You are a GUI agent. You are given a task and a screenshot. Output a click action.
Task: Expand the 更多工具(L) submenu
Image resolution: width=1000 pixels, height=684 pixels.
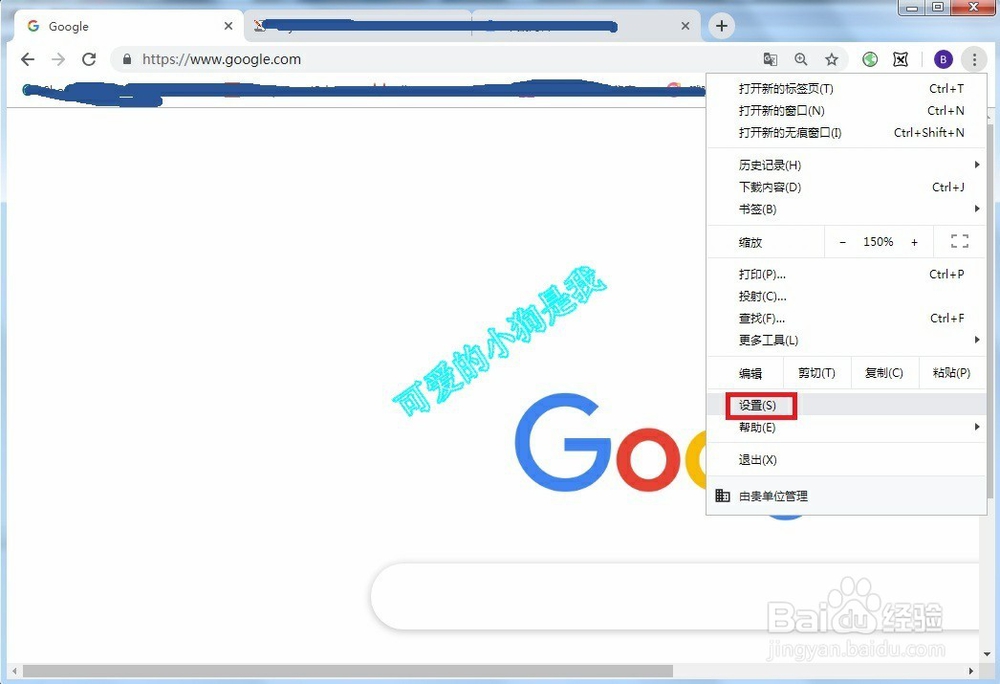[846, 340]
